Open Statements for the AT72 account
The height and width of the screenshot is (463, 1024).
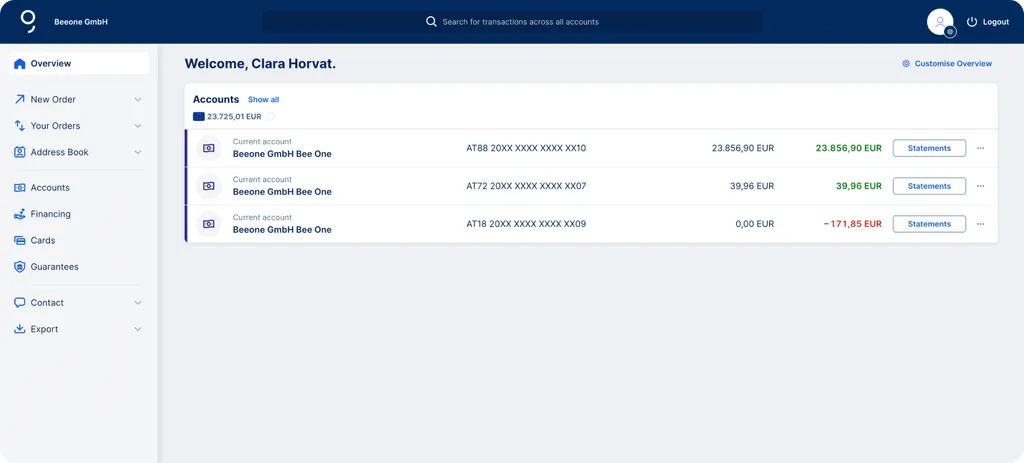pyautogui.click(x=929, y=186)
